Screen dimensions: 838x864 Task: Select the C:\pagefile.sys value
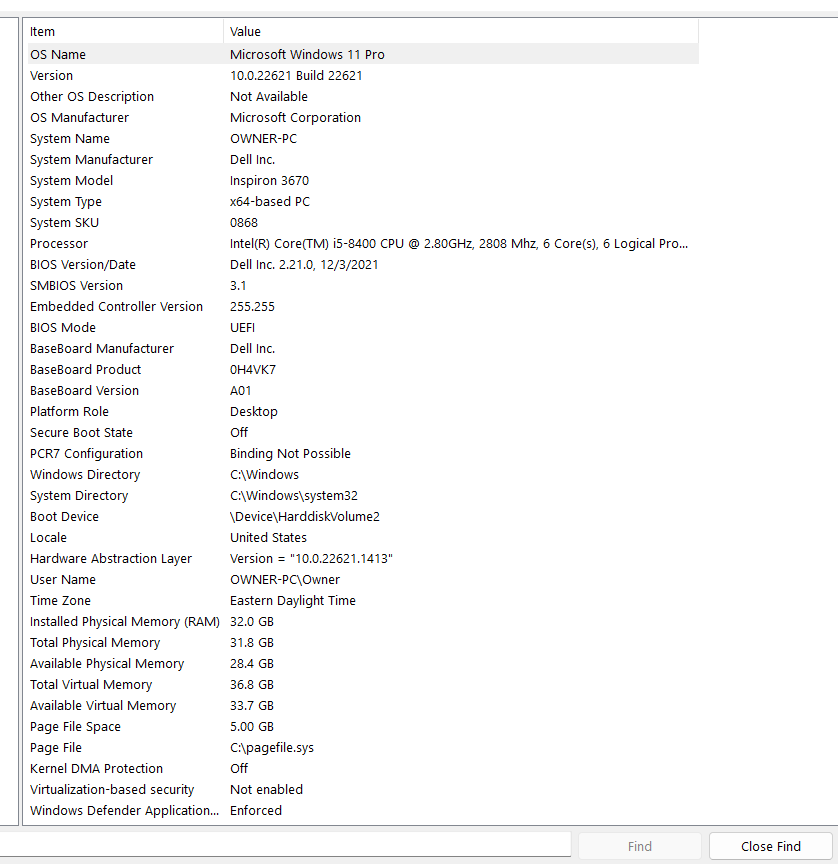pyautogui.click(x=272, y=747)
